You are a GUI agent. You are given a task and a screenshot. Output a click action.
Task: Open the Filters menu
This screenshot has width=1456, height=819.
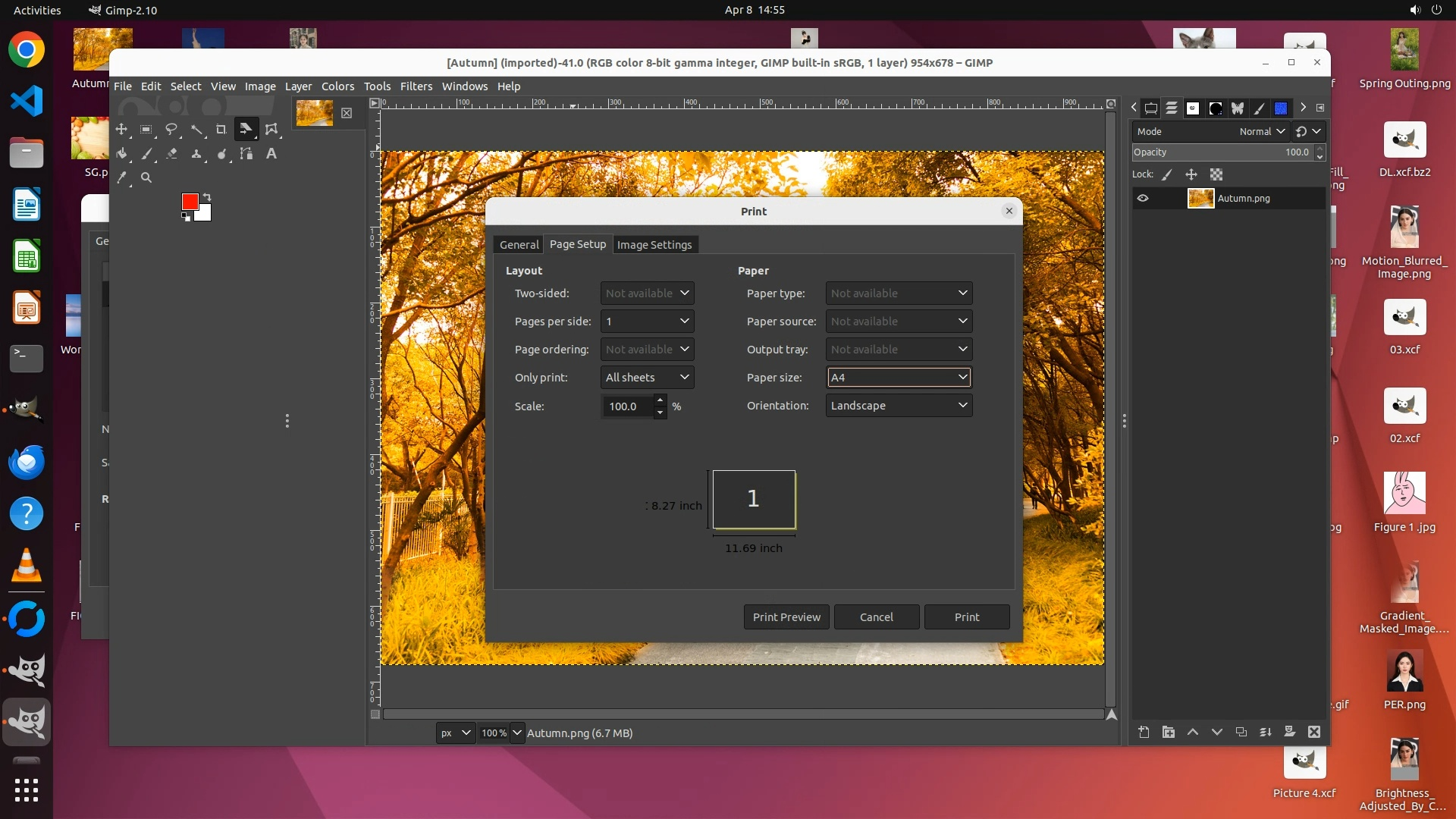point(416,86)
